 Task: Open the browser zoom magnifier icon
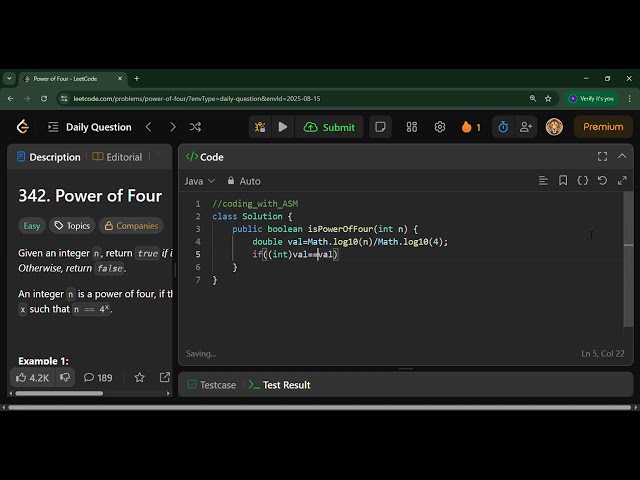pyautogui.click(x=533, y=99)
